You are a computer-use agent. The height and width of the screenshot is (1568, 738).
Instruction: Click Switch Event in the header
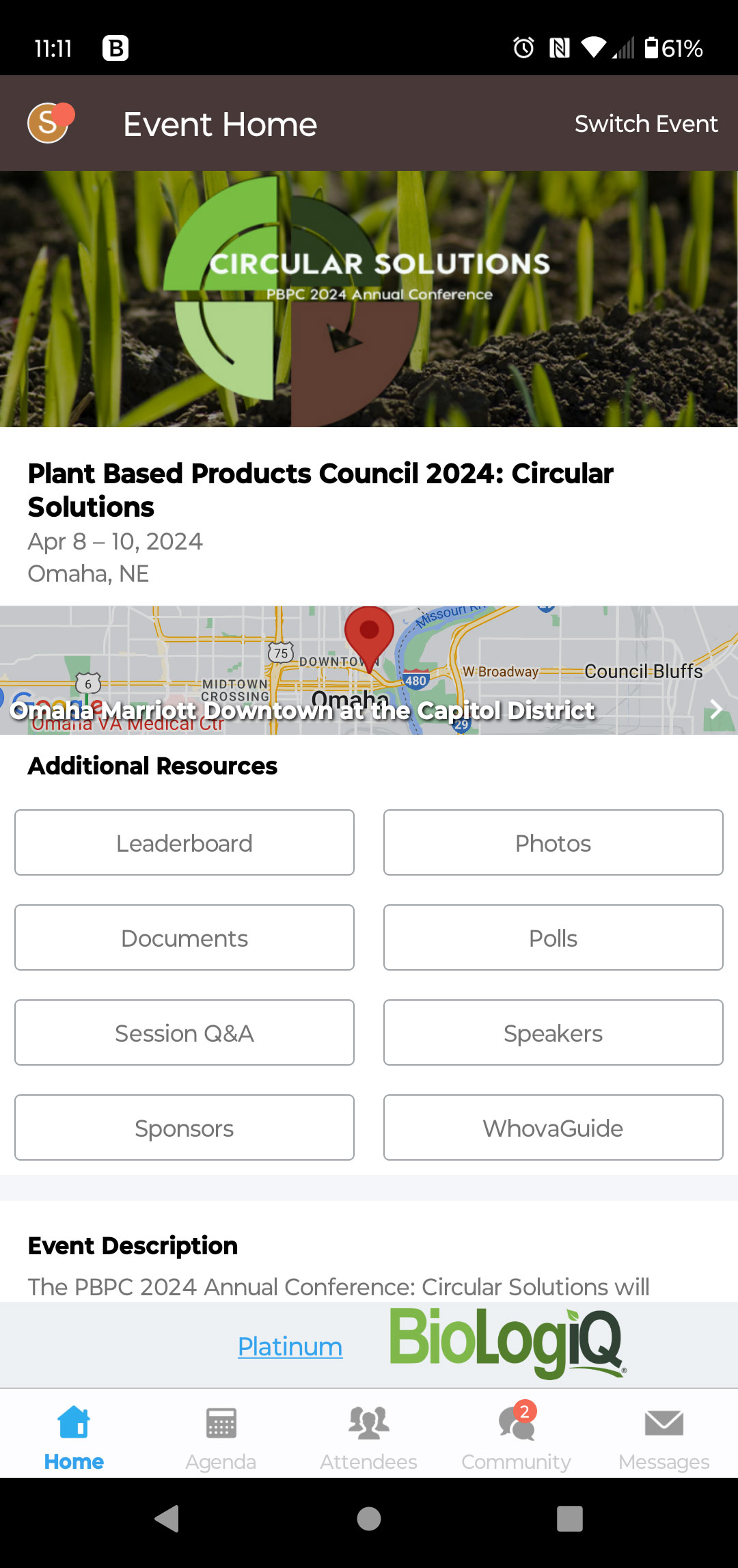[x=646, y=124]
